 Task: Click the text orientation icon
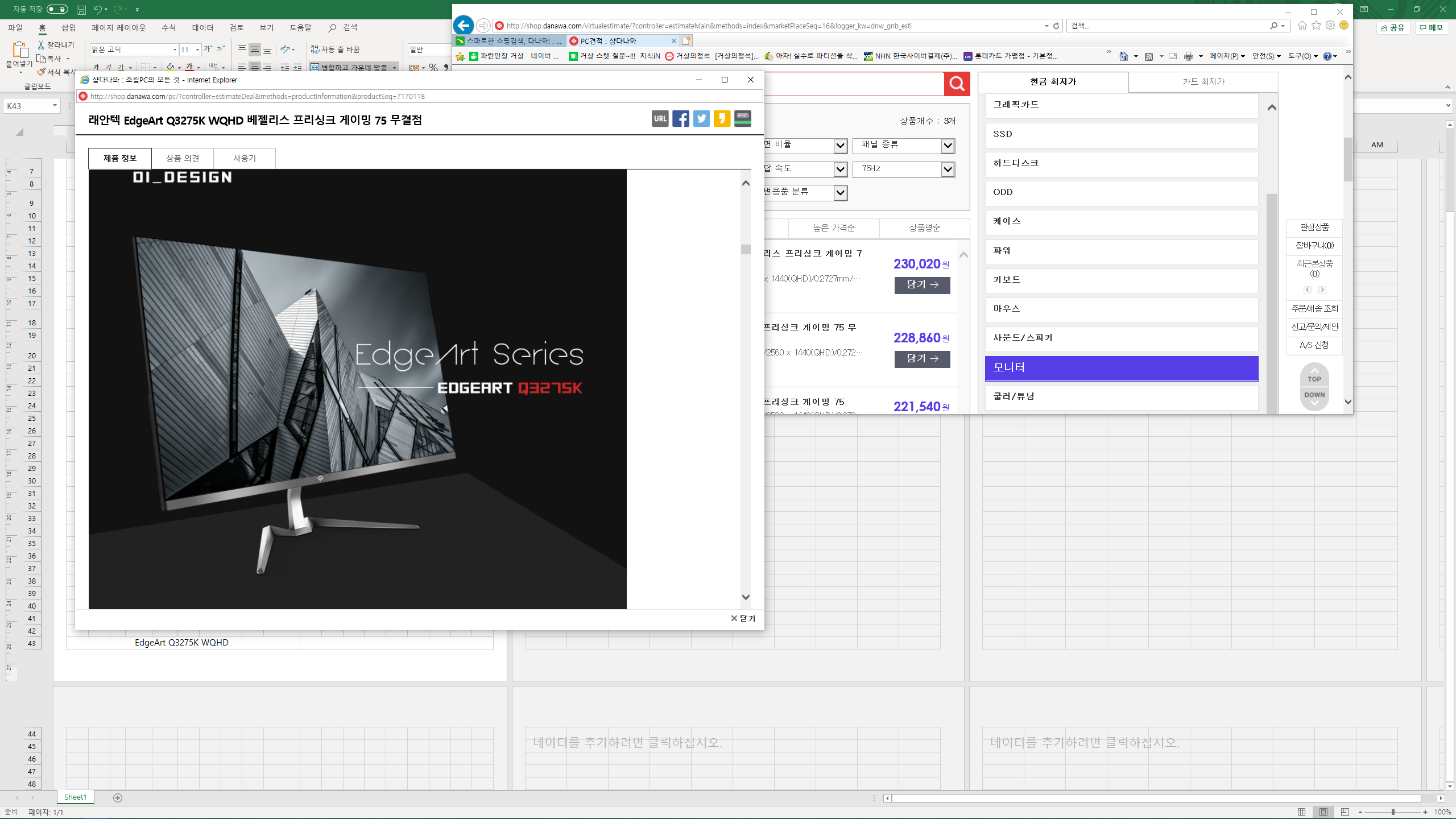pos(286,49)
